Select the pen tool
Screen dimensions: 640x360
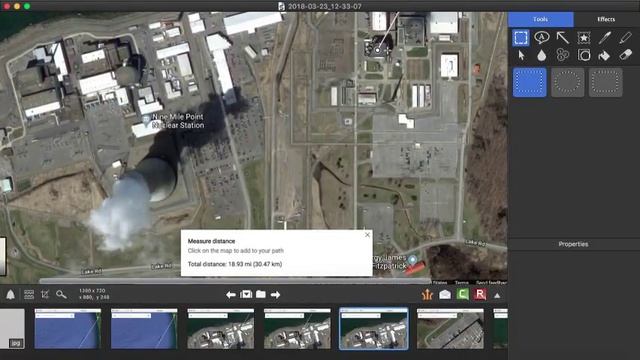(x=604, y=38)
